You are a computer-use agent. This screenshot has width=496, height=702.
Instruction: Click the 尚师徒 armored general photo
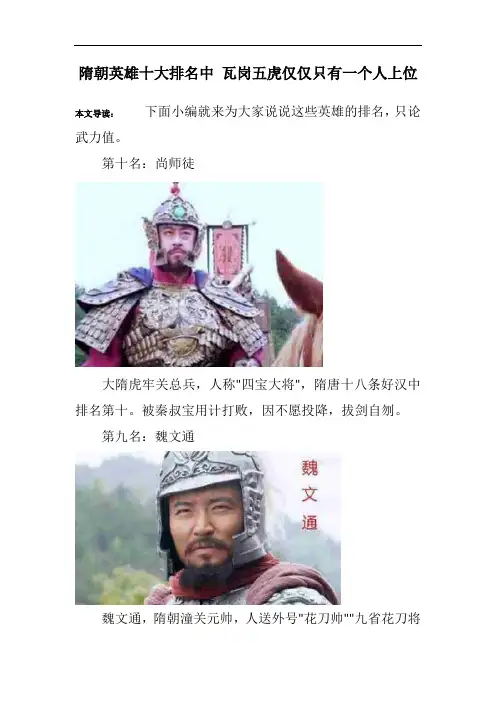199,274
